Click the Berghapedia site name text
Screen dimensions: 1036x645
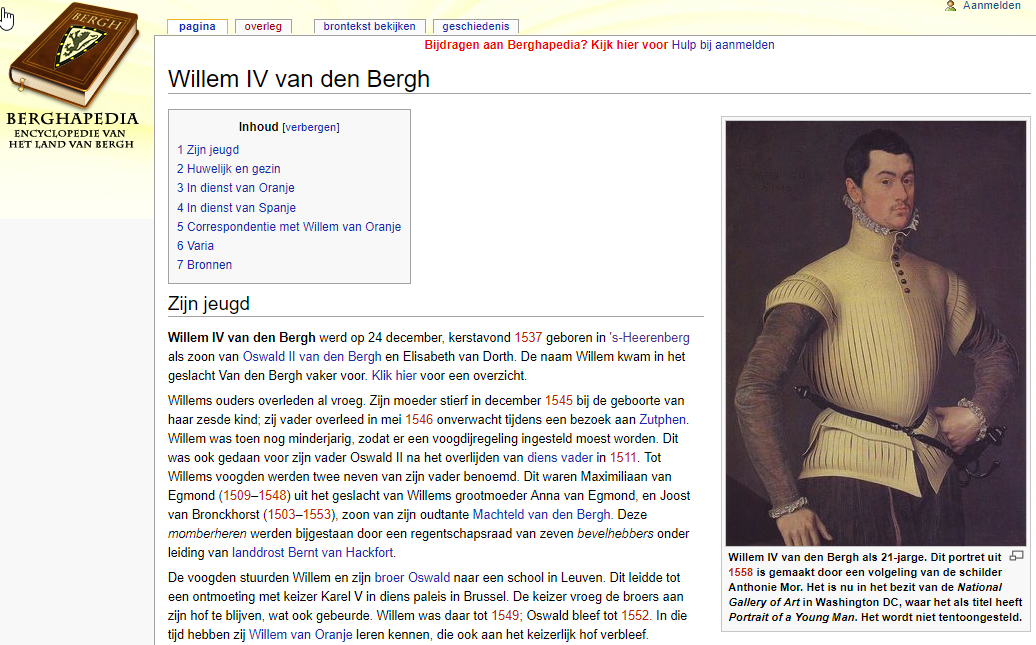tap(73, 119)
